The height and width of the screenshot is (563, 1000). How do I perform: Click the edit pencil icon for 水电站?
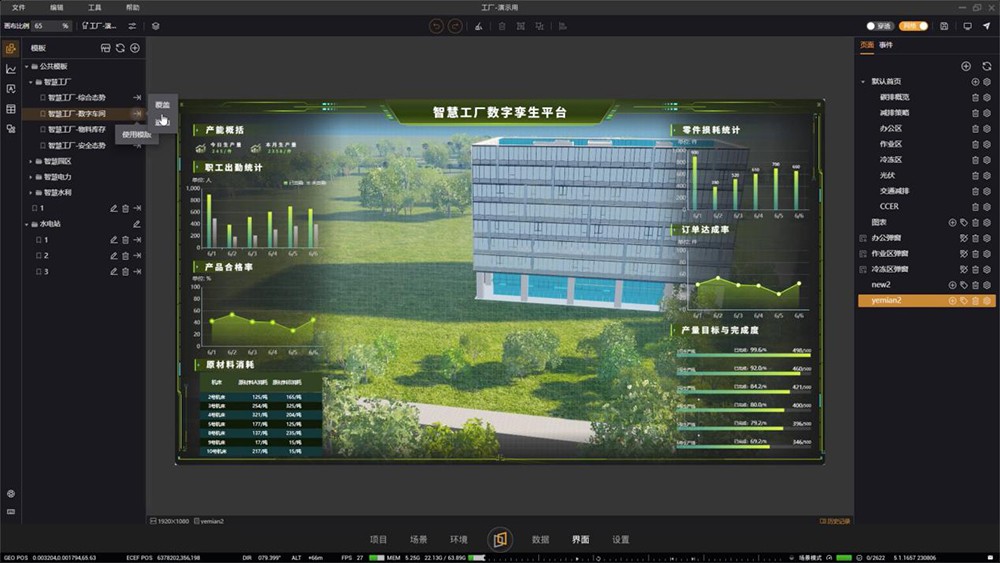click(x=136, y=224)
